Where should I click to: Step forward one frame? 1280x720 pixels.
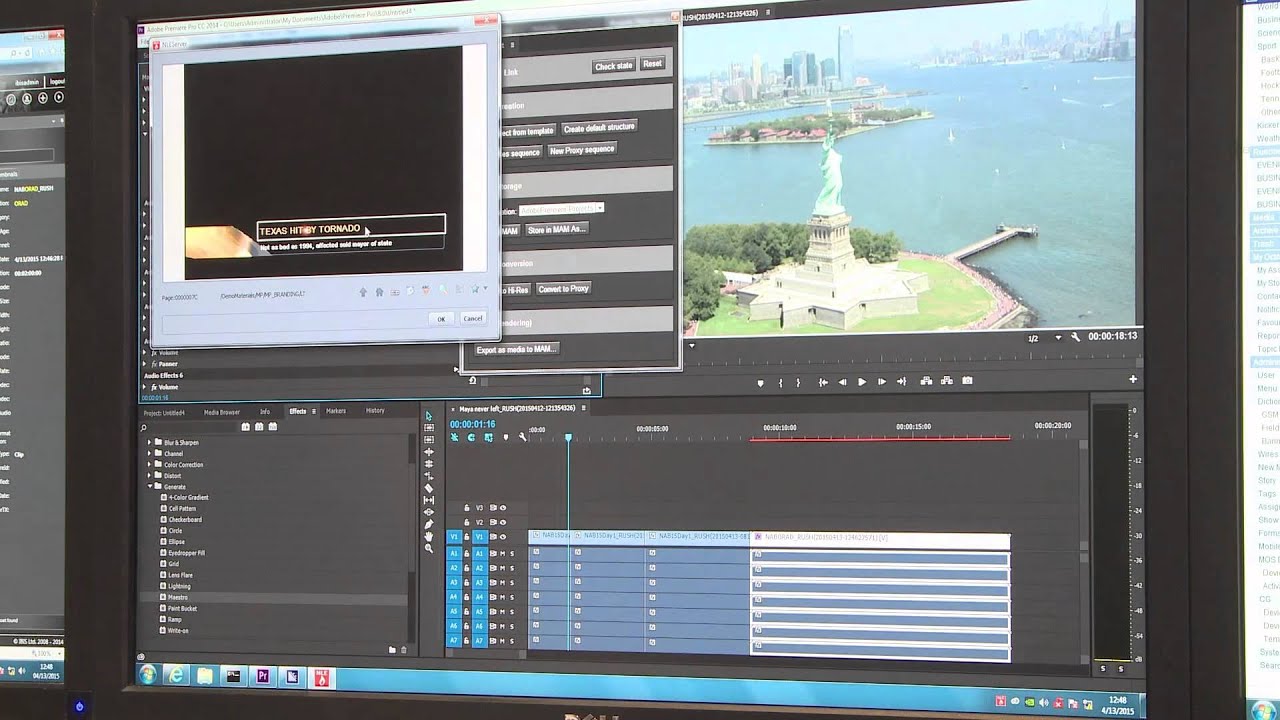(x=882, y=381)
